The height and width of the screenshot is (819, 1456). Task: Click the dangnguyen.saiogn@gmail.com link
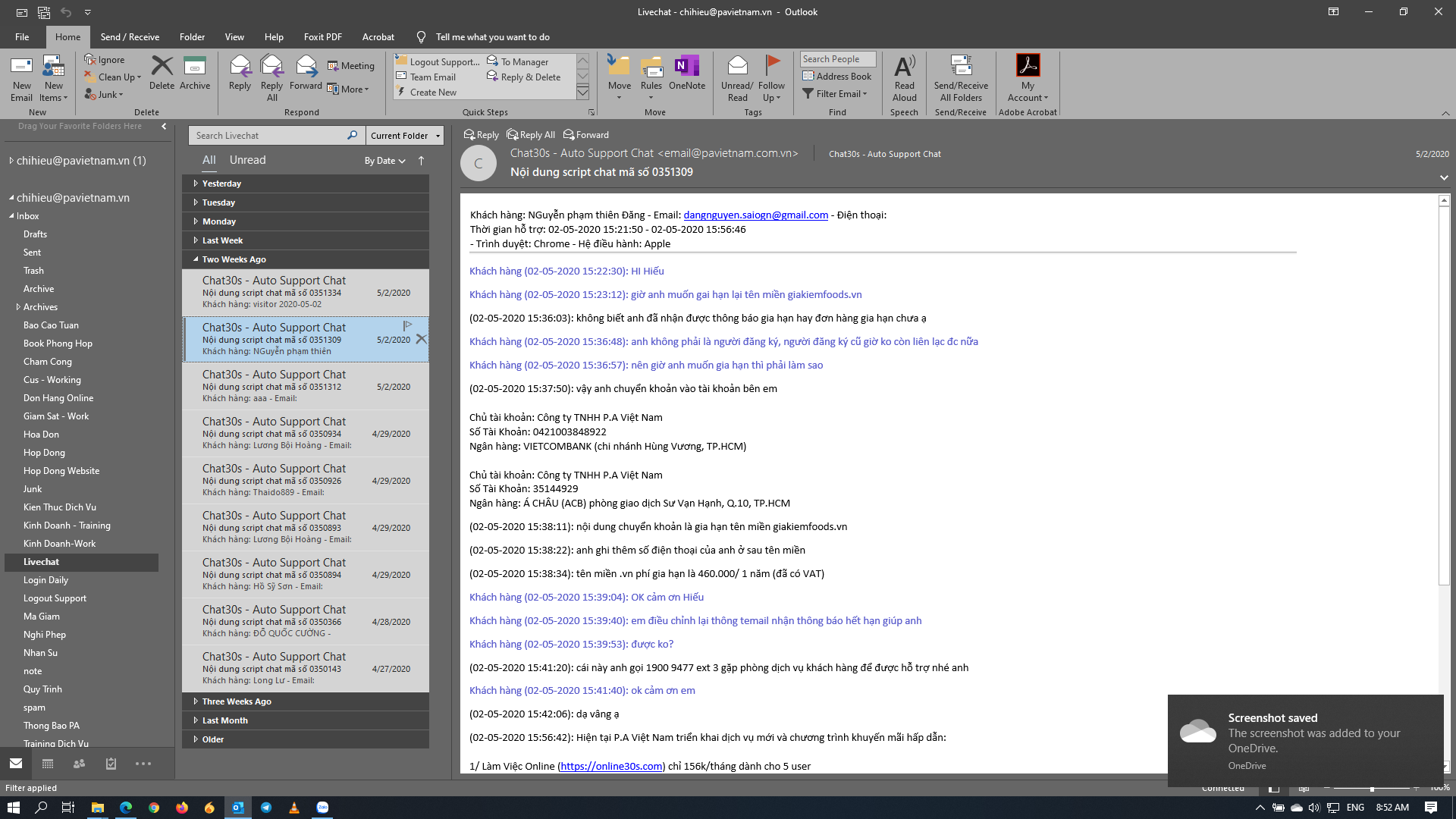click(755, 215)
